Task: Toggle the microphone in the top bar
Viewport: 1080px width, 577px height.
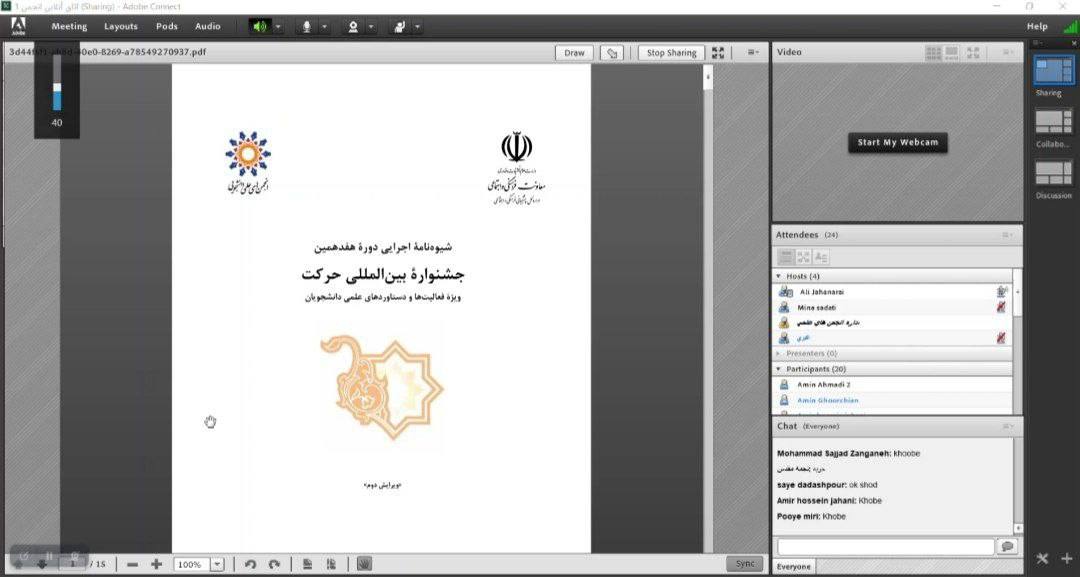Action: click(x=306, y=26)
